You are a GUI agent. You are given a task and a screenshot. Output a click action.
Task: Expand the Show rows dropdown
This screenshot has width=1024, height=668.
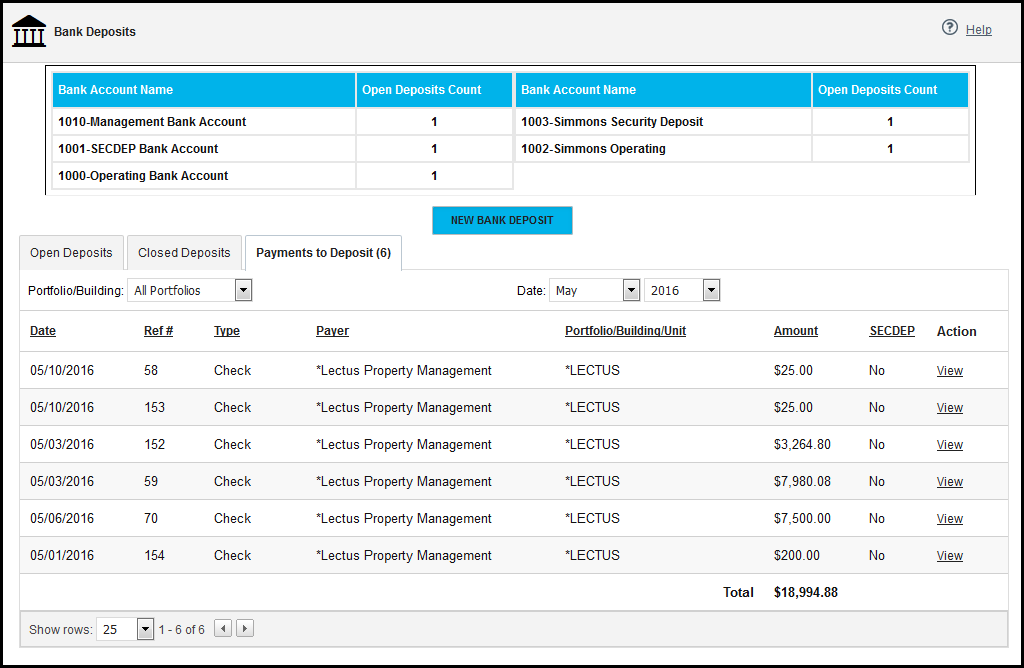125,629
